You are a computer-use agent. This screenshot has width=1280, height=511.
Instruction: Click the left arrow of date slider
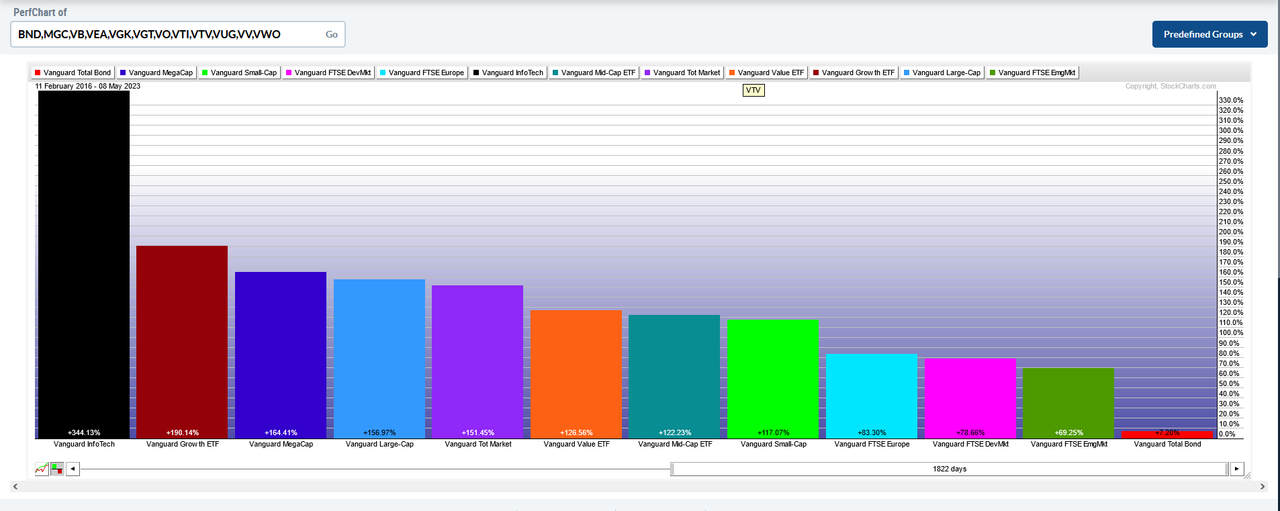coord(73,468)
